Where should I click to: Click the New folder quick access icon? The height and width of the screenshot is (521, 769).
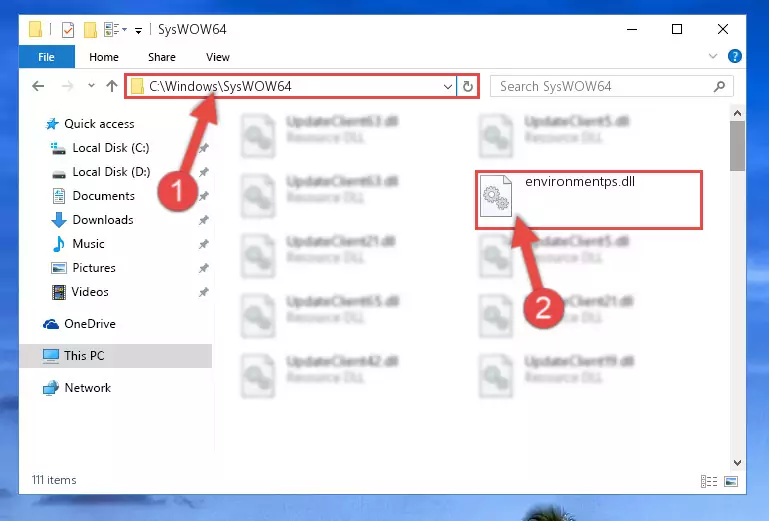tap(90, 29)
